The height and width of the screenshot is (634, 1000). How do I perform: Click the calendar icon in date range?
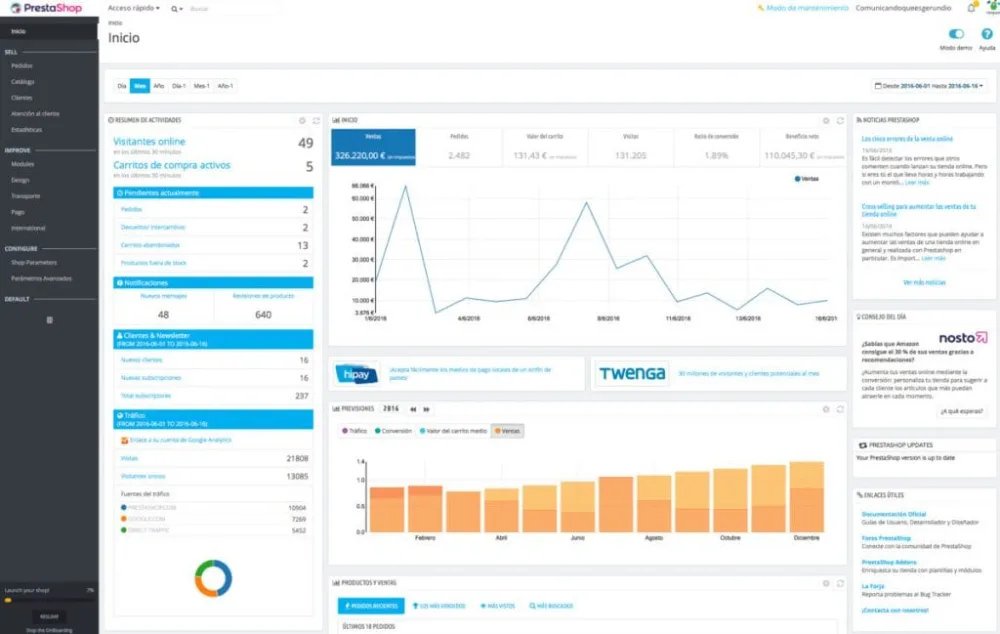(878, 85)
